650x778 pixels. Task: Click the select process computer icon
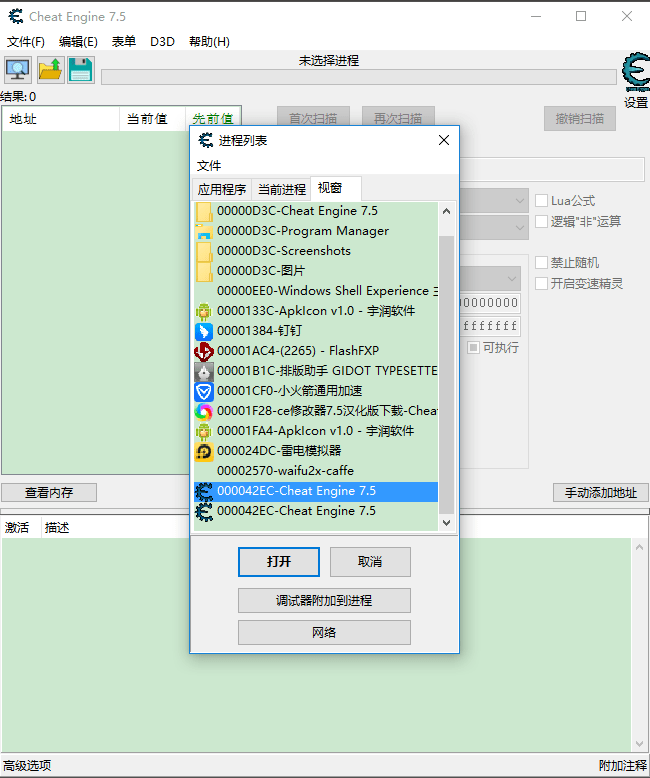point(18,70)
